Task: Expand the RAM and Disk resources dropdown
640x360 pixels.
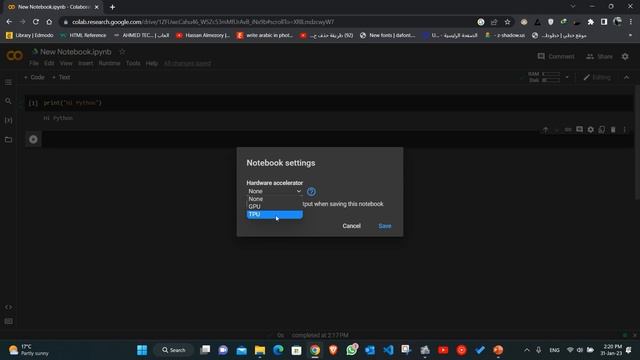Action: tap(567, 77)
